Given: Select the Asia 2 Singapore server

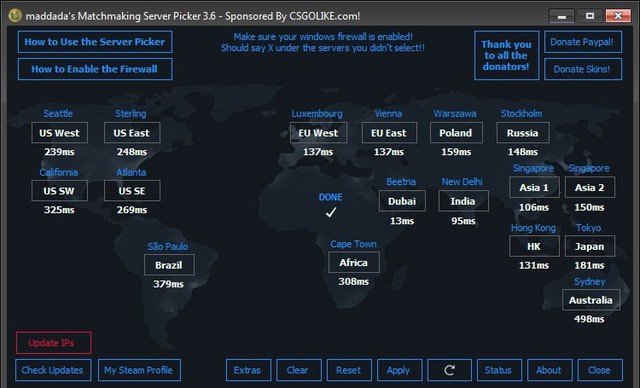Looking at the screenshot, I should click(590, 188).
